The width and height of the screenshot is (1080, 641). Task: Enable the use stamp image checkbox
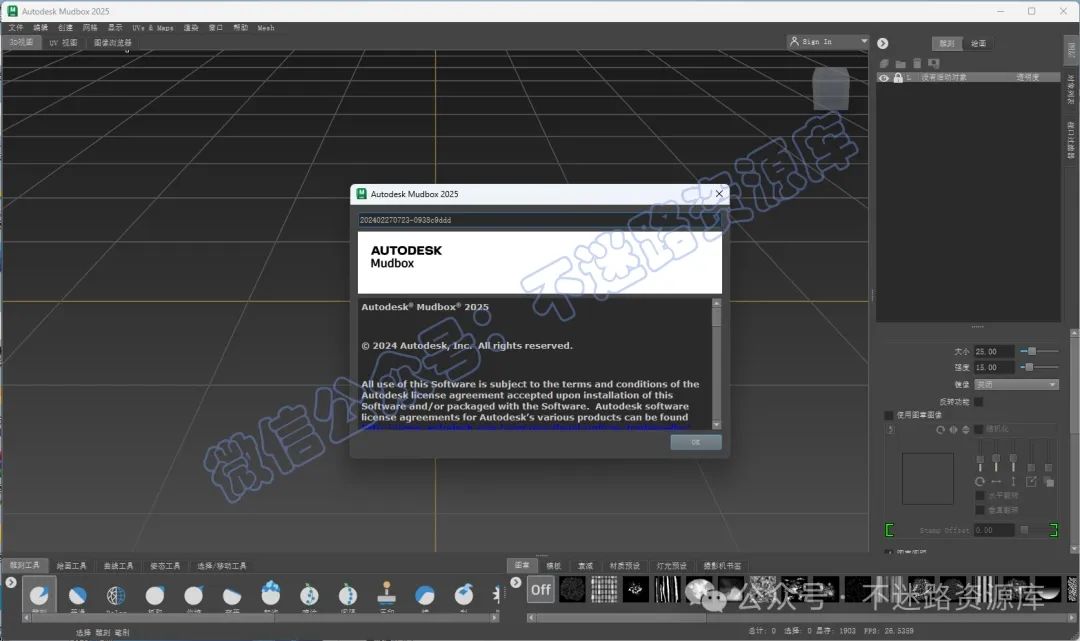pos(889,415)
